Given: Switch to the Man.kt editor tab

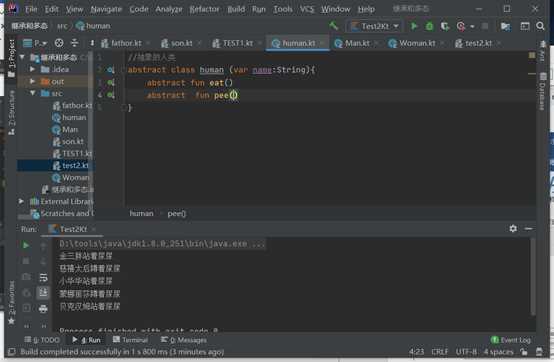Looking at the screenshot, I should pos(357,43).
